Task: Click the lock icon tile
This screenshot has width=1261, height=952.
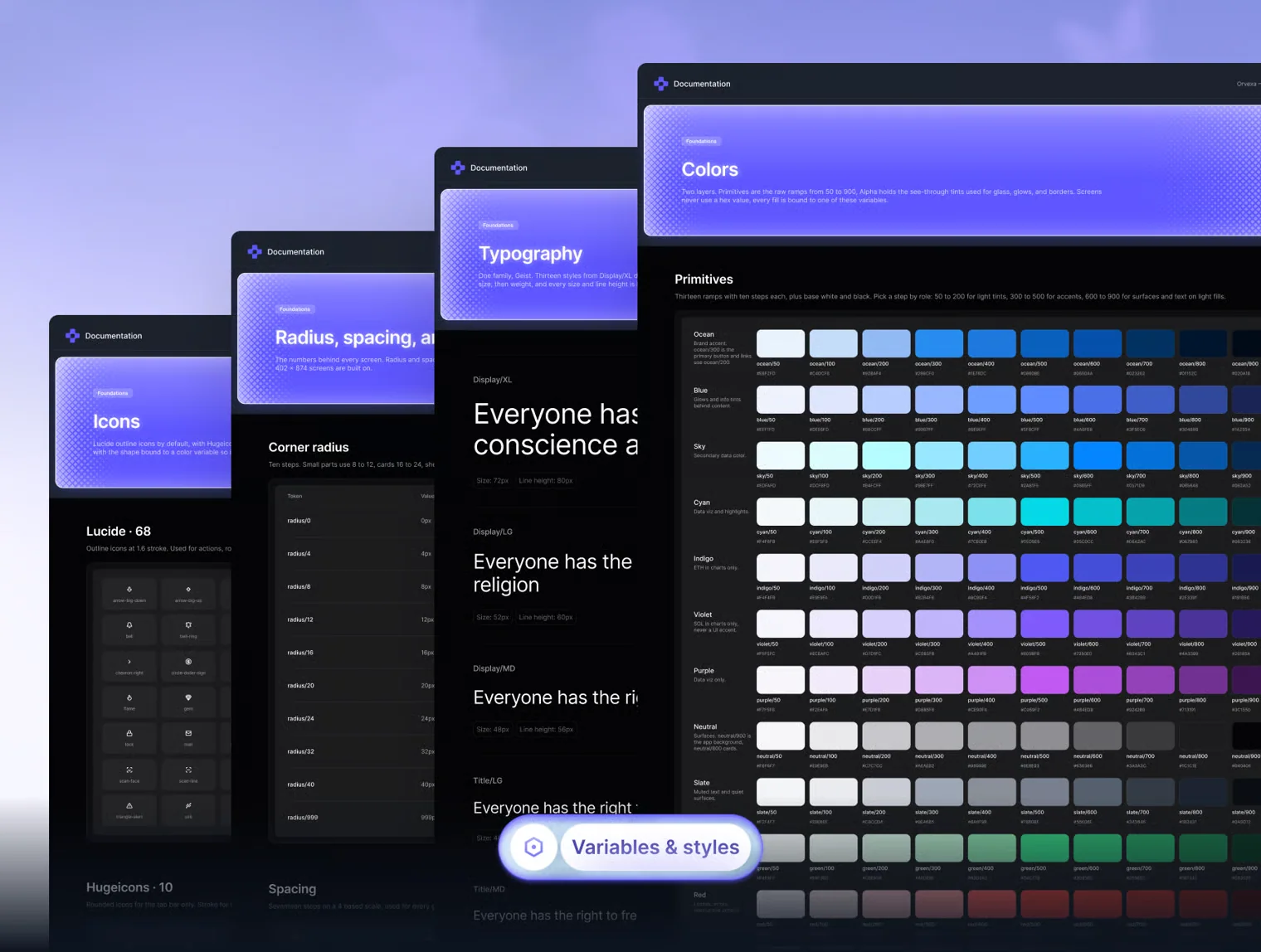Action: (x=129, y=738)
